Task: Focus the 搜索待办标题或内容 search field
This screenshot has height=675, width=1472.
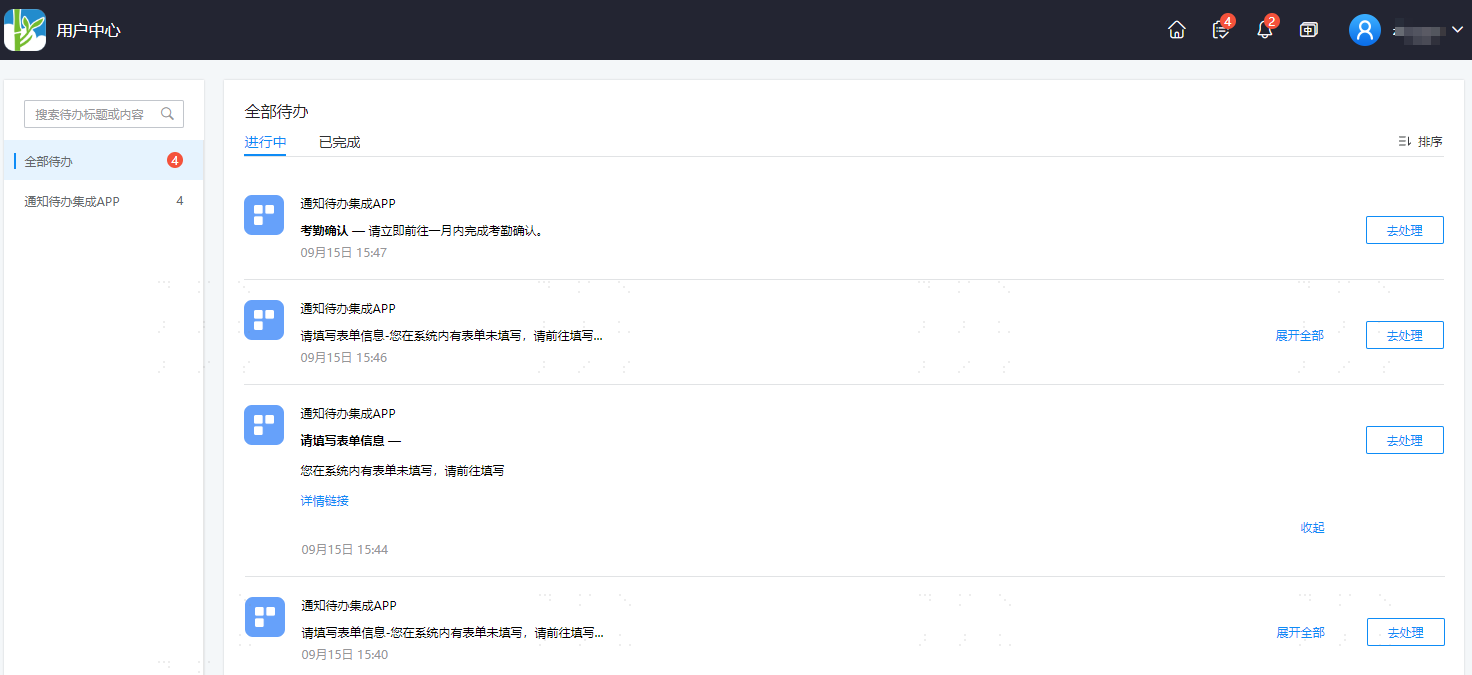Action: [x=104, y=114]
